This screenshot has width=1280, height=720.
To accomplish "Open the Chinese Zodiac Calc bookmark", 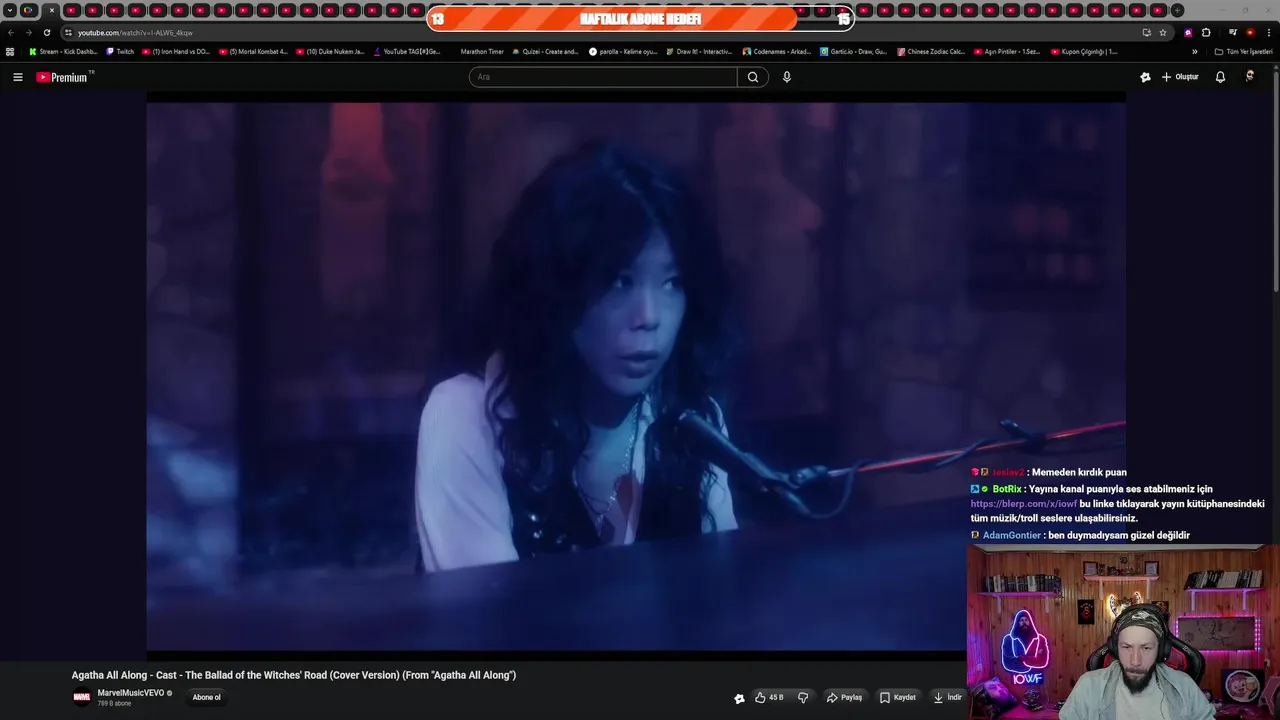I will [x=931, y=51].
